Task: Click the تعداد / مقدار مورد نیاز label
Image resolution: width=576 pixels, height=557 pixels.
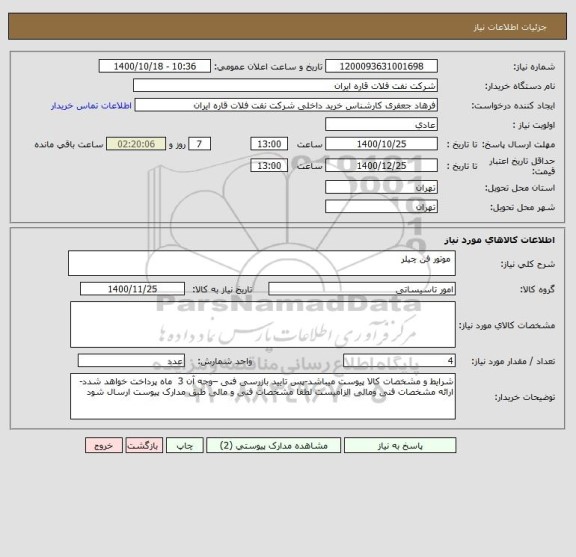Action: coord(513,362)
